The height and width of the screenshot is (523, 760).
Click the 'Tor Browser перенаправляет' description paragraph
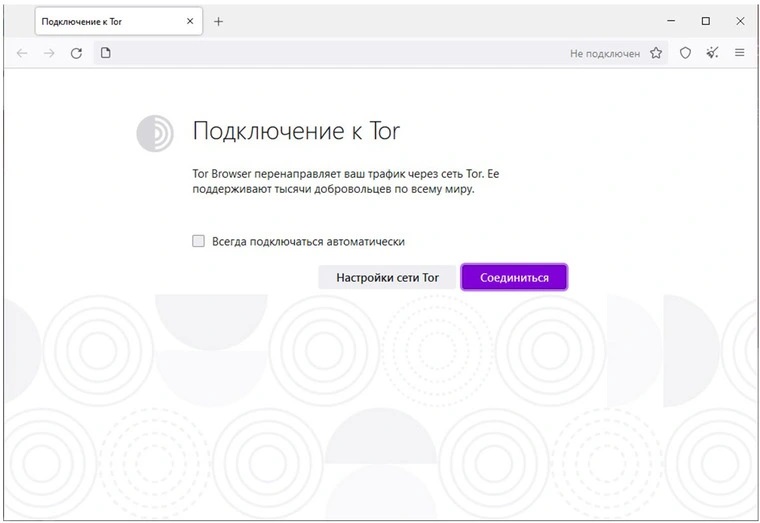click(346, 181)
